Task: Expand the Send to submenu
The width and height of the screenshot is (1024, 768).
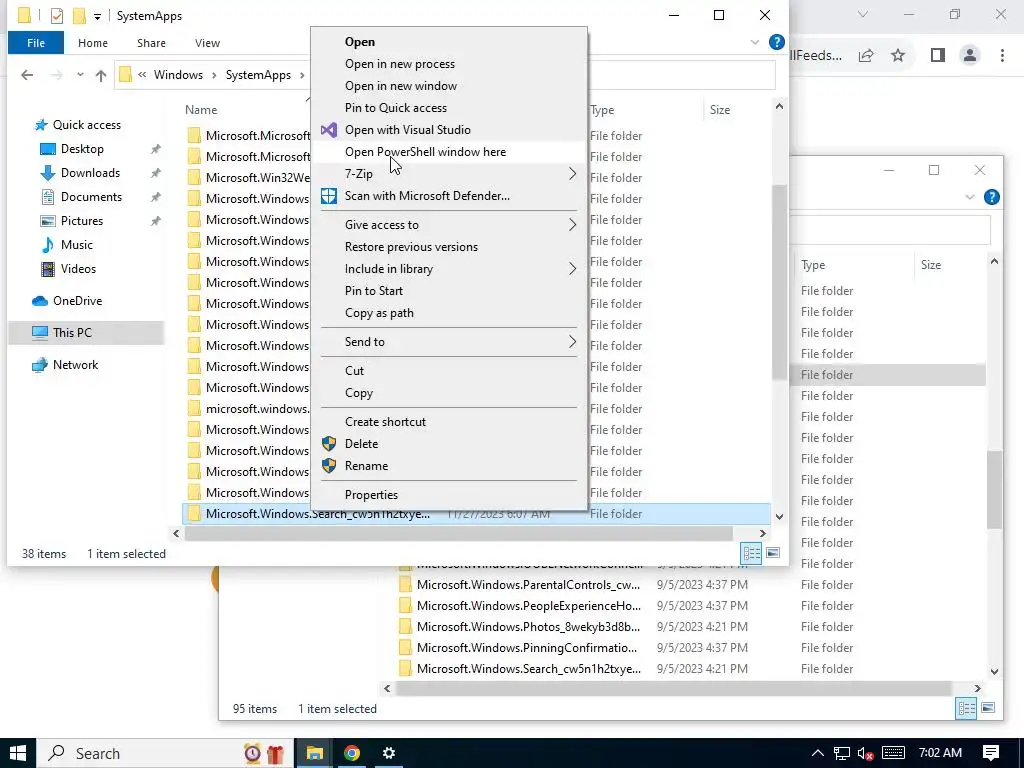Action: point(449,342)
